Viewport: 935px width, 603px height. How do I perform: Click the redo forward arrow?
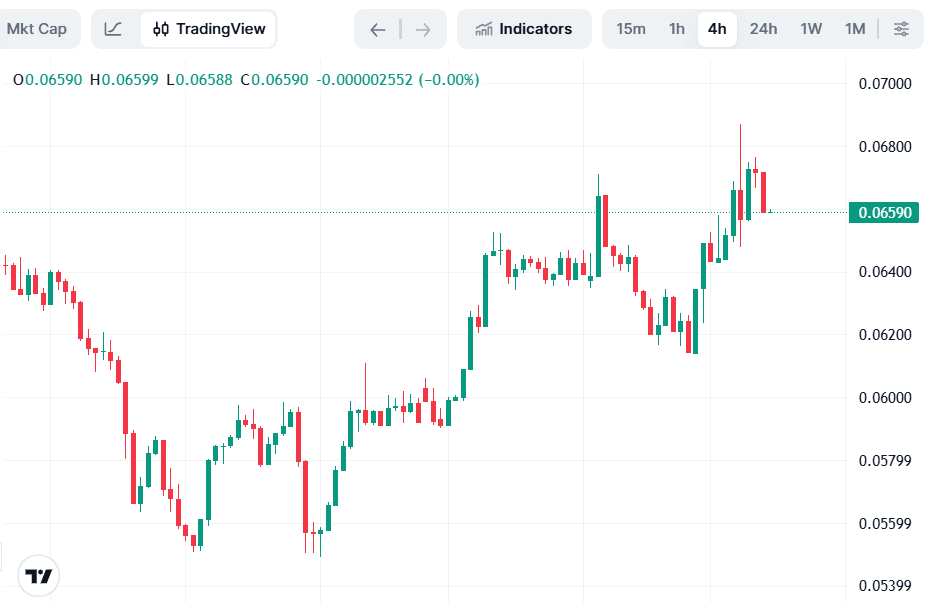point(423,29)
